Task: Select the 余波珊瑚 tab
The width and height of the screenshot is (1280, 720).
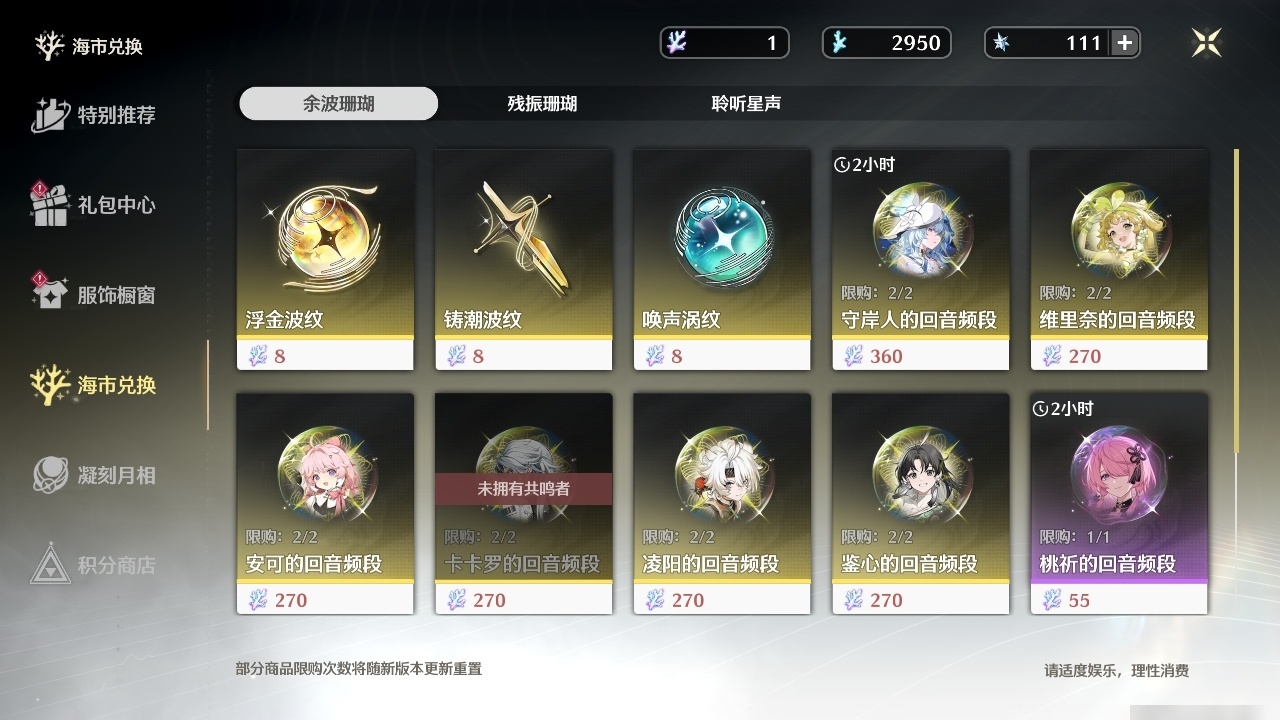Action: (338, 103)
